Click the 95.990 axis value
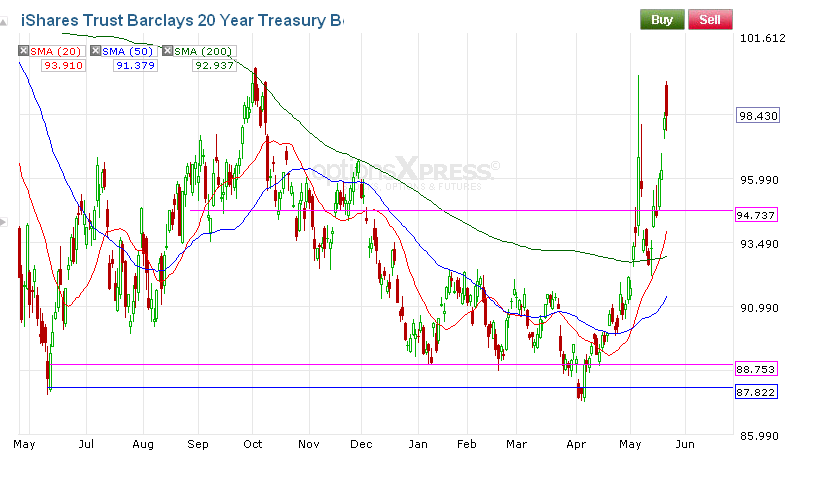Image resolution: width=822 pixels, height=482 pixels. point(759,180)
